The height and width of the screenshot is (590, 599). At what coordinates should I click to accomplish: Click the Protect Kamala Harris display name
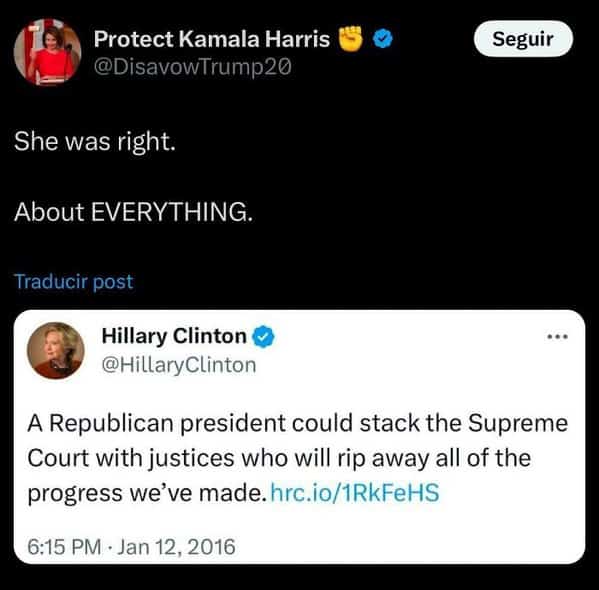tap(211, 39)
